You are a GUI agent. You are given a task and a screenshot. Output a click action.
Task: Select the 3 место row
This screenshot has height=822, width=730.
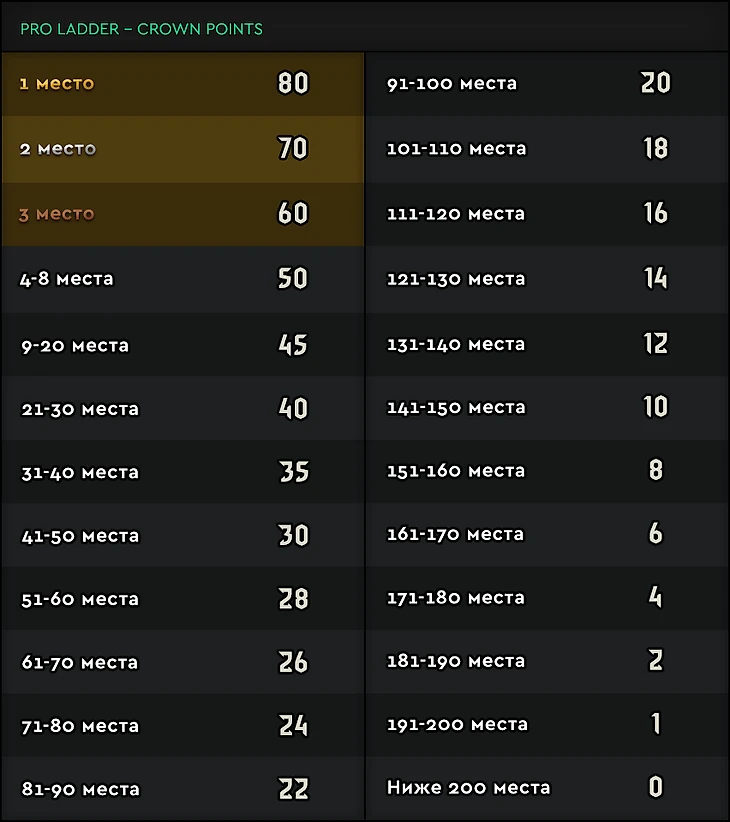(x=183, y=214)
